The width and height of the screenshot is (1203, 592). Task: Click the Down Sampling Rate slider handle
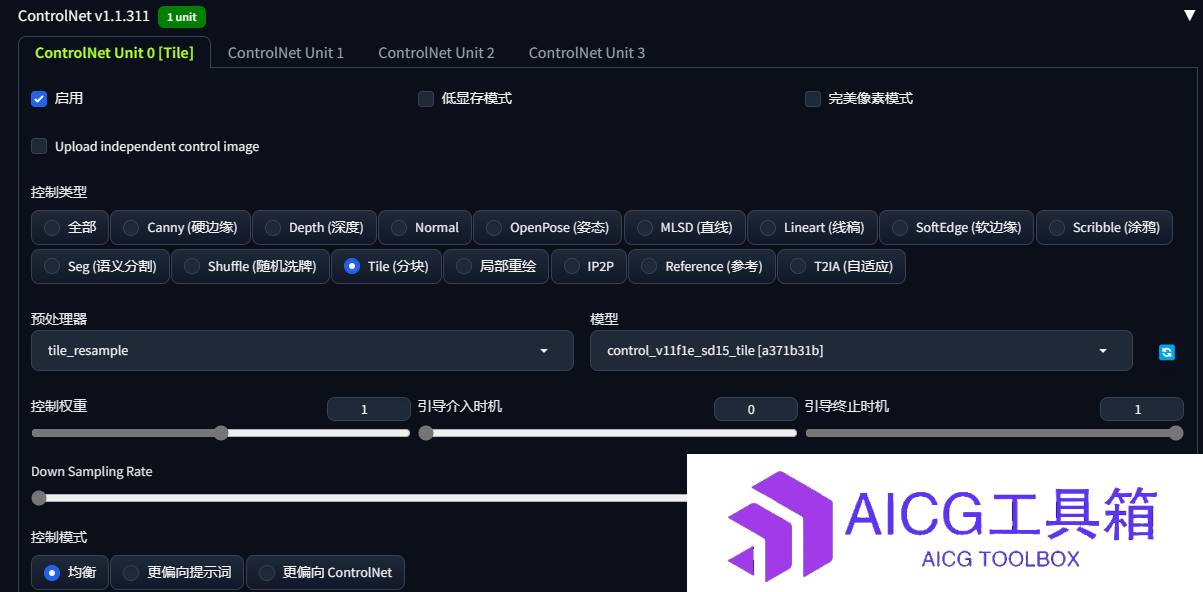(39, 497)
